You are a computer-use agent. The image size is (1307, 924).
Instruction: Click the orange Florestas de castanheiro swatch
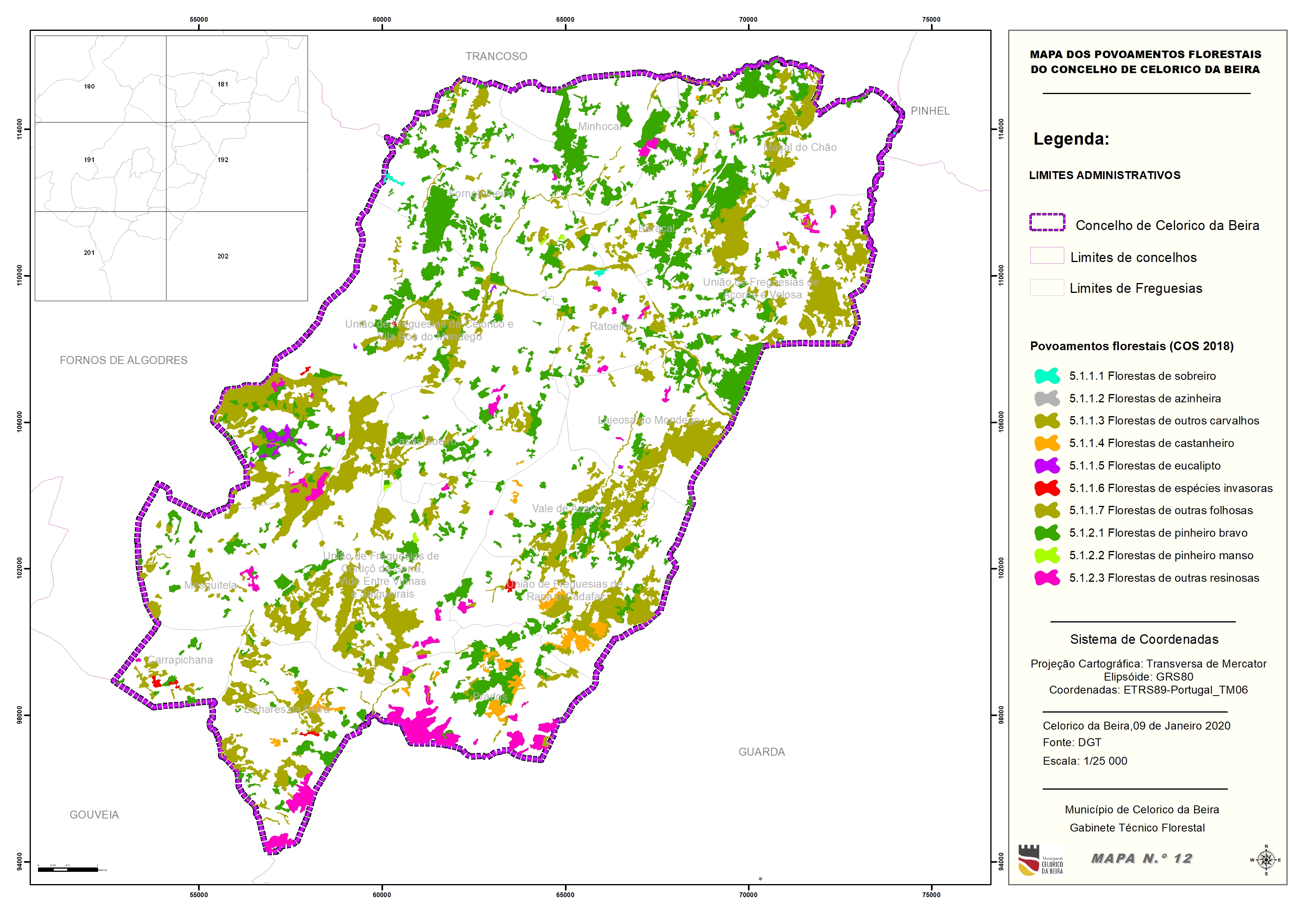tap(1047, 443)
